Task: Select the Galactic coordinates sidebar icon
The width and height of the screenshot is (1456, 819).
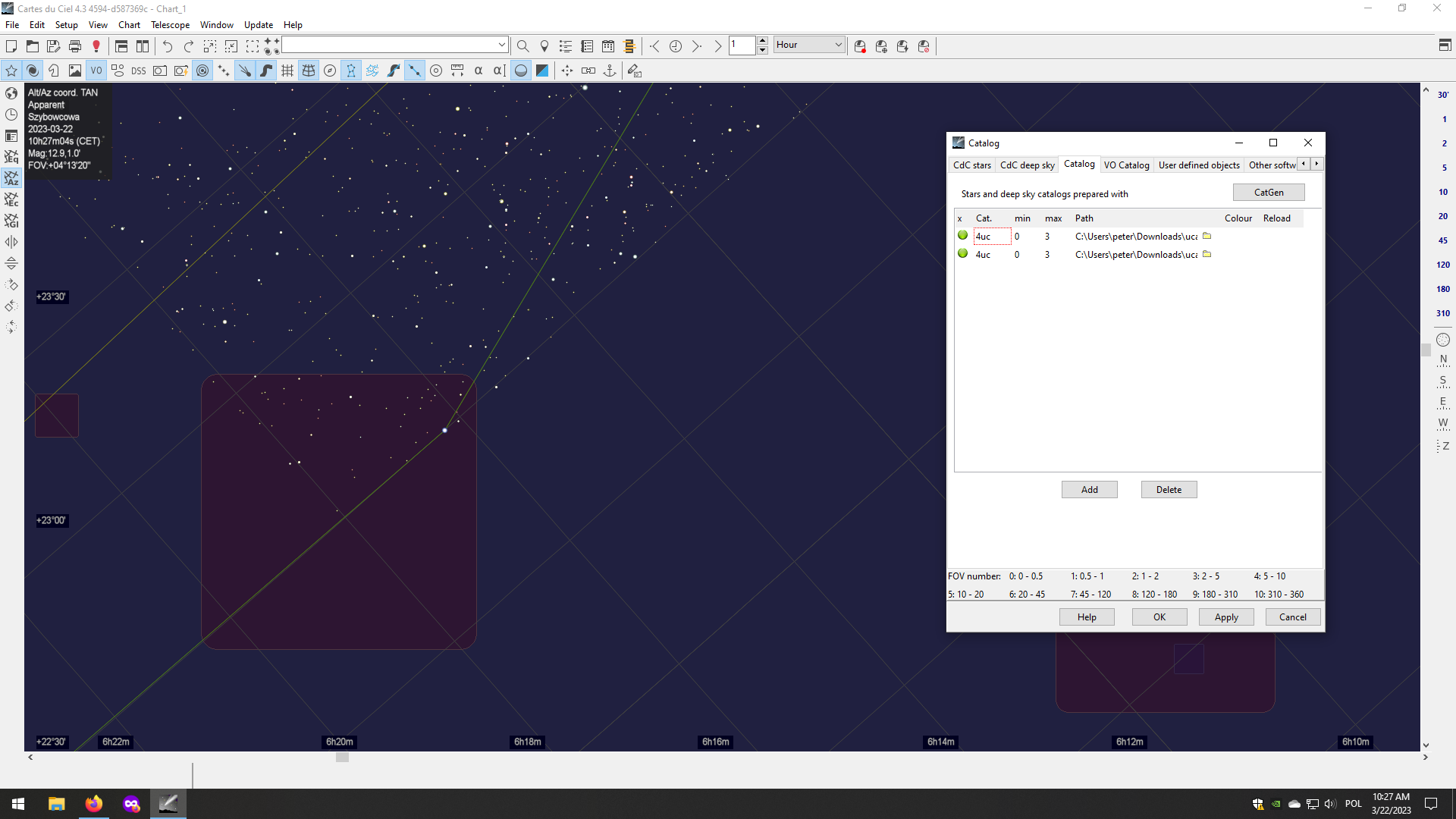Action: coord(11,221)
